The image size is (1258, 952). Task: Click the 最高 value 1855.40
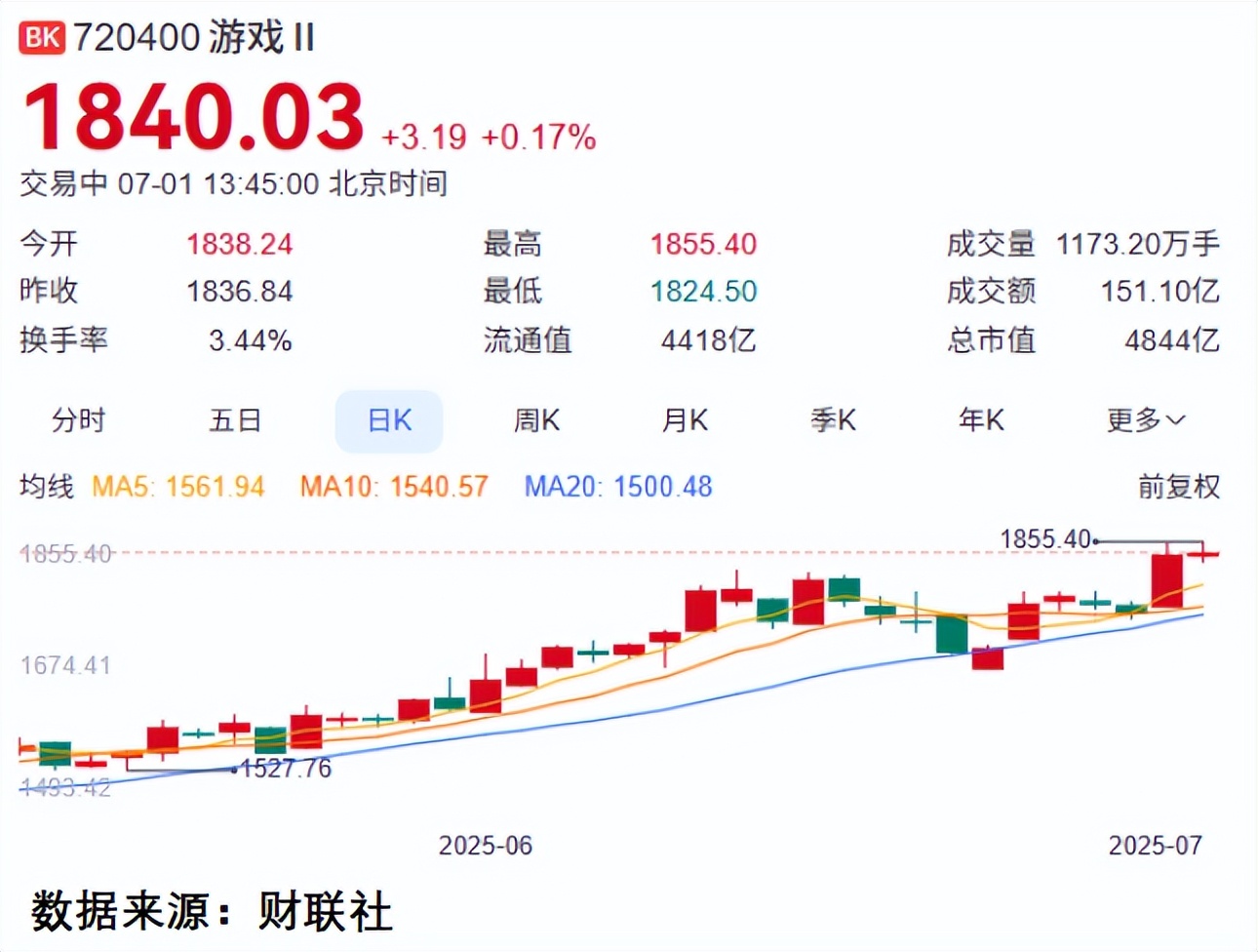tap(703, 244)
